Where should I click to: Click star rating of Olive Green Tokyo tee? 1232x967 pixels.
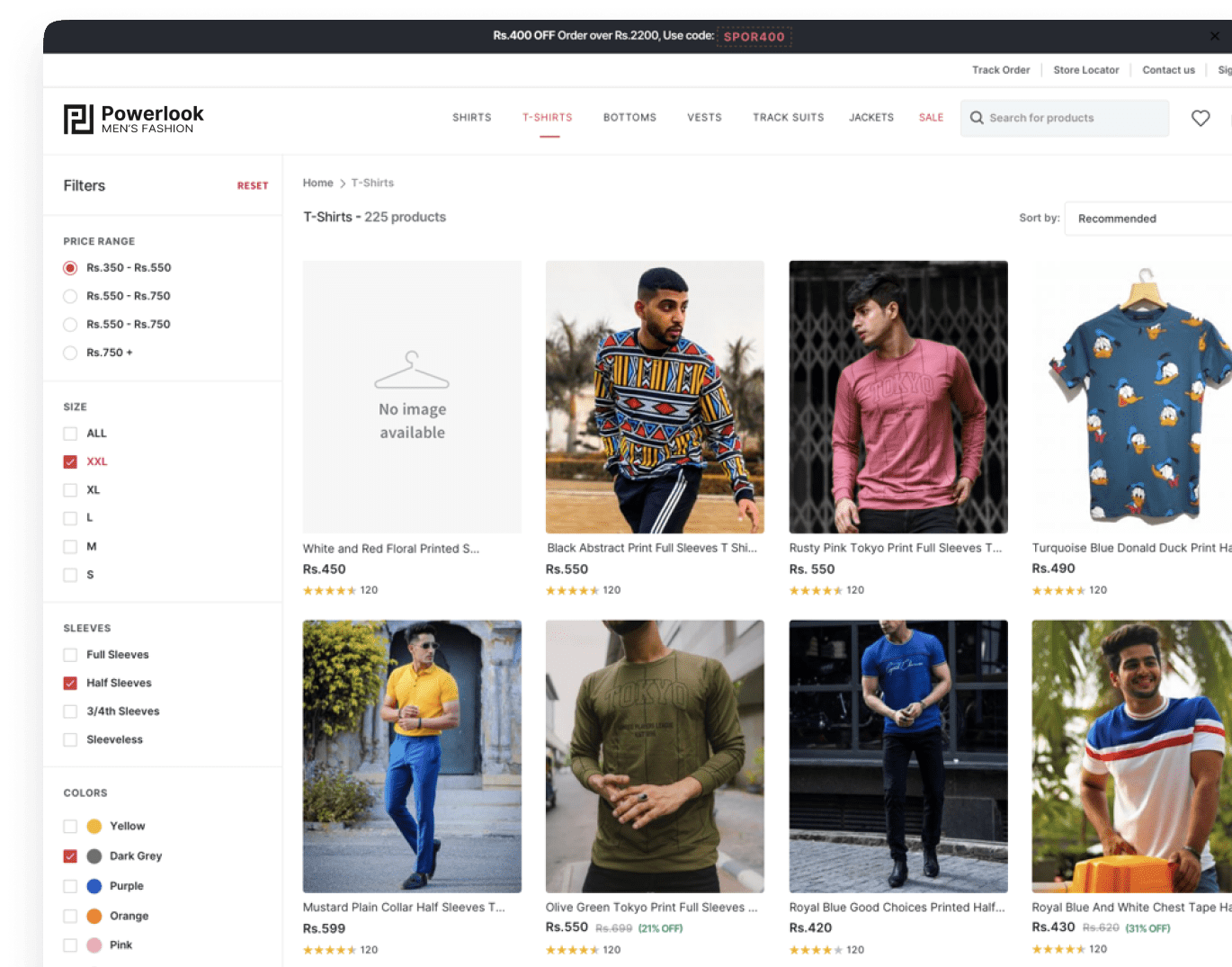[x=572, y=950]
